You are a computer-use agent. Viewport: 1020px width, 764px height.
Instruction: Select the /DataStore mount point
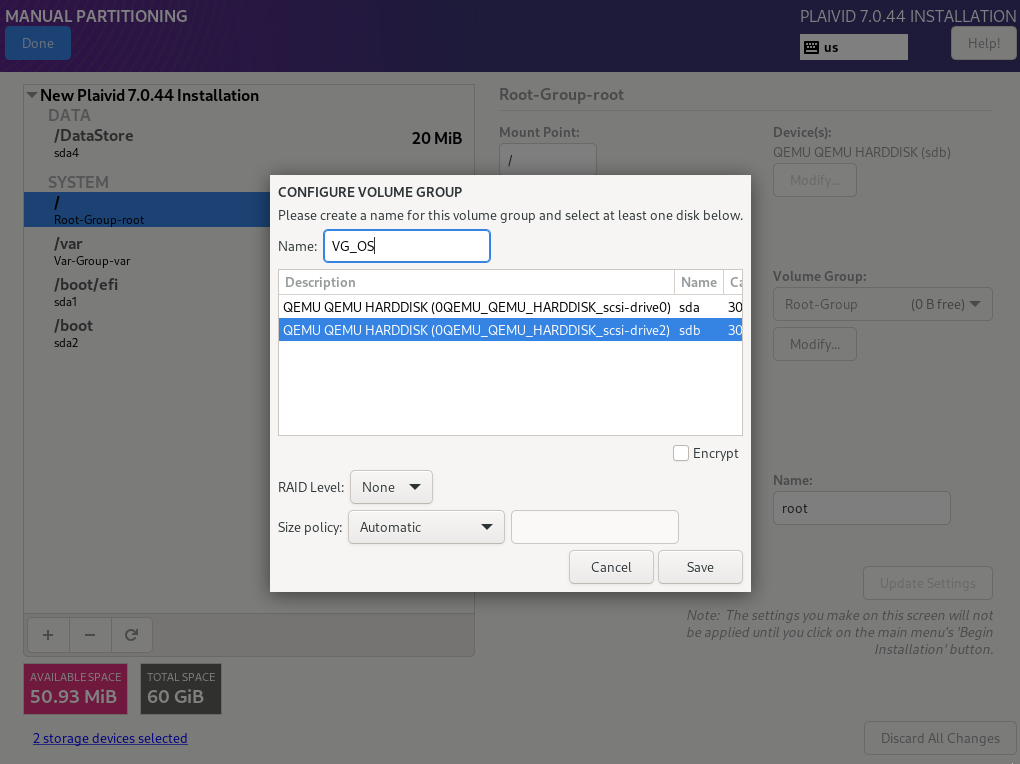[249, 143]
